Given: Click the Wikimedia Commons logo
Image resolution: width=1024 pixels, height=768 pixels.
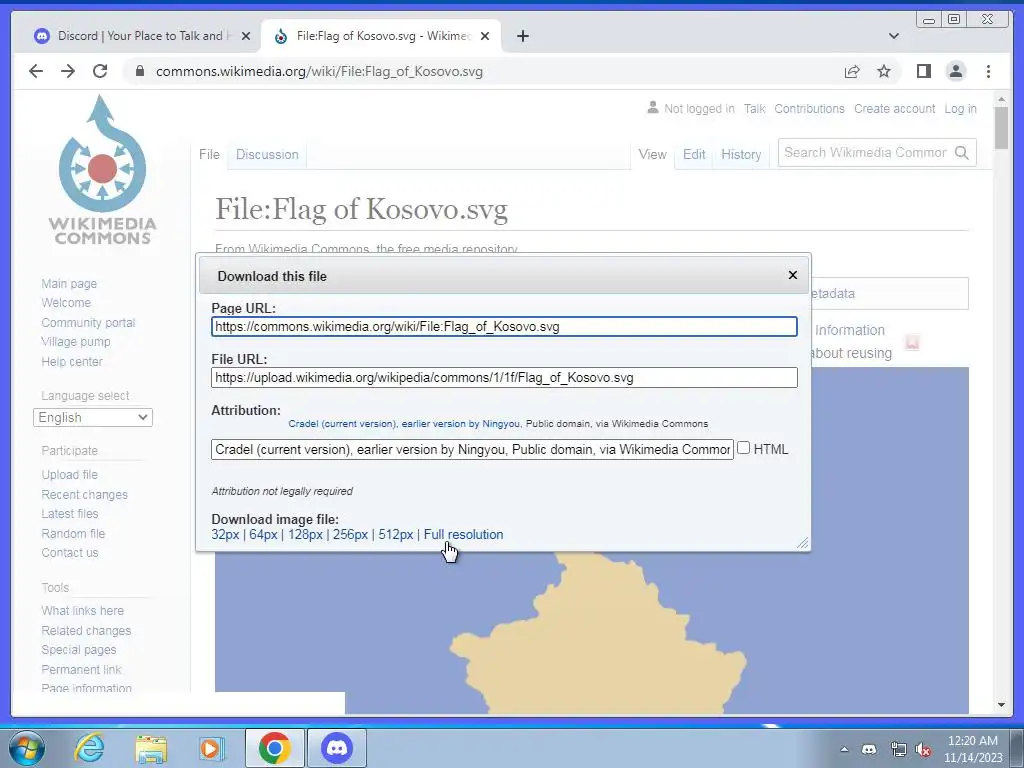Looking at the screenshot, I should (x=103, y=170).
